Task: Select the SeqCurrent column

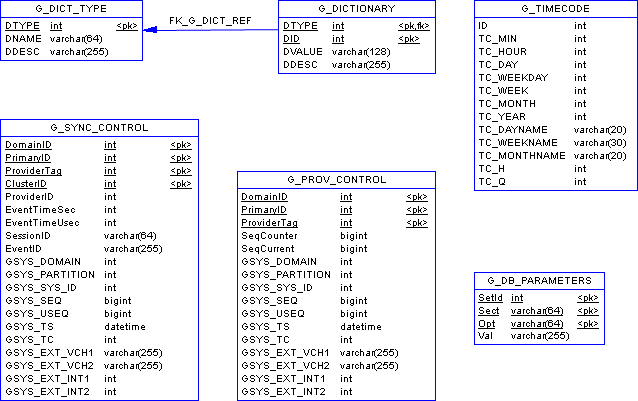Action: [x=268, y=249]
